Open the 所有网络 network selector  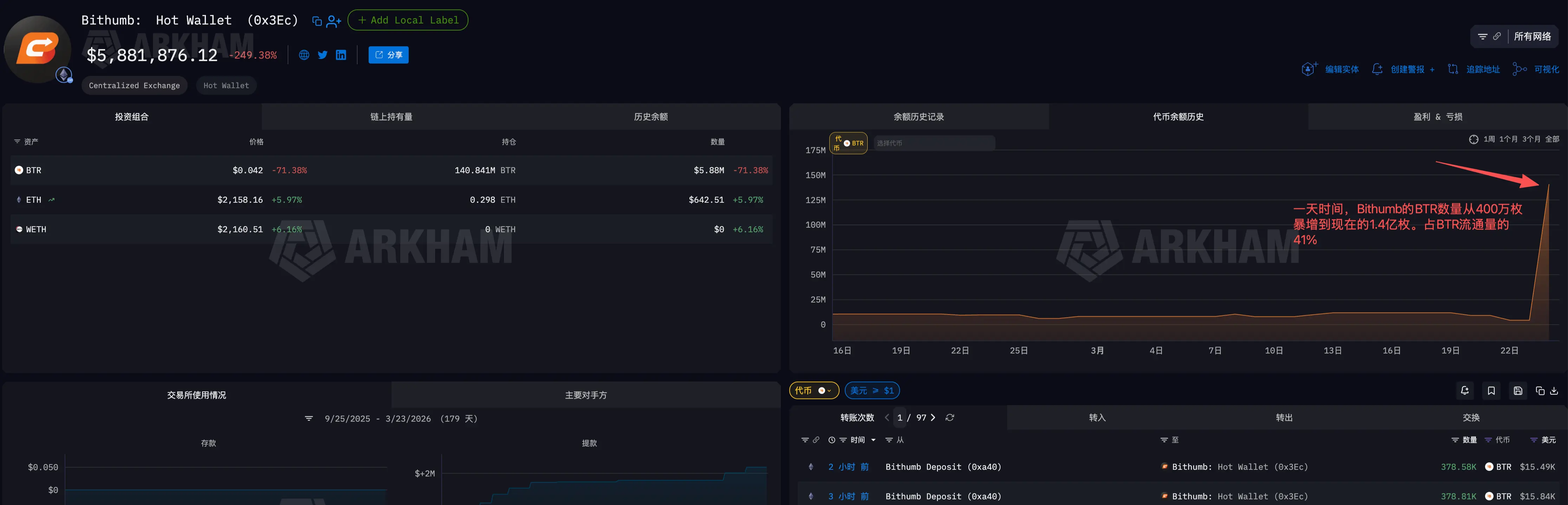point(1531,37)
